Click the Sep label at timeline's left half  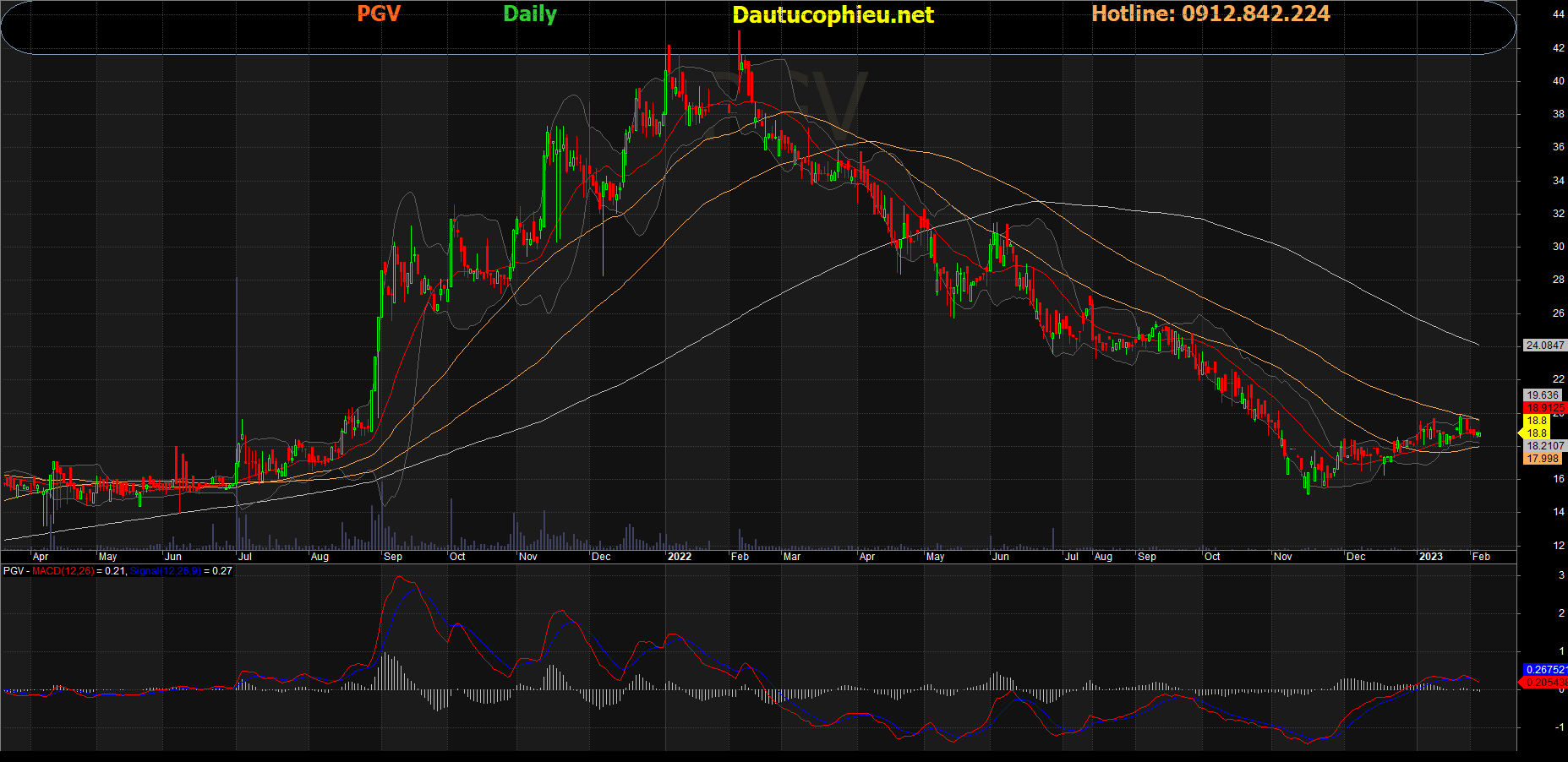(392, 557)
